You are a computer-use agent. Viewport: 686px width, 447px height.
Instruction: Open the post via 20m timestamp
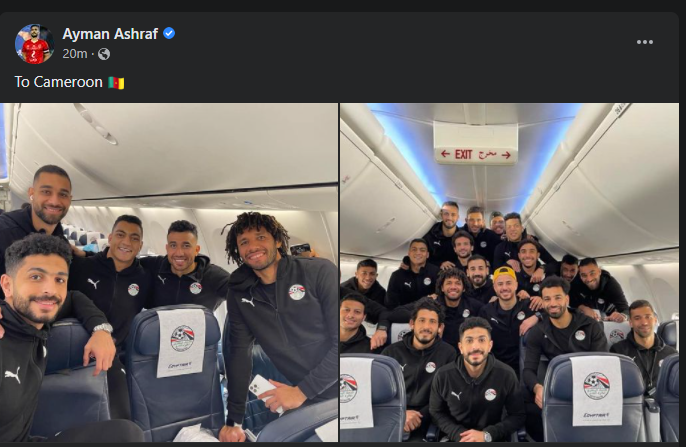coord(75,54)
